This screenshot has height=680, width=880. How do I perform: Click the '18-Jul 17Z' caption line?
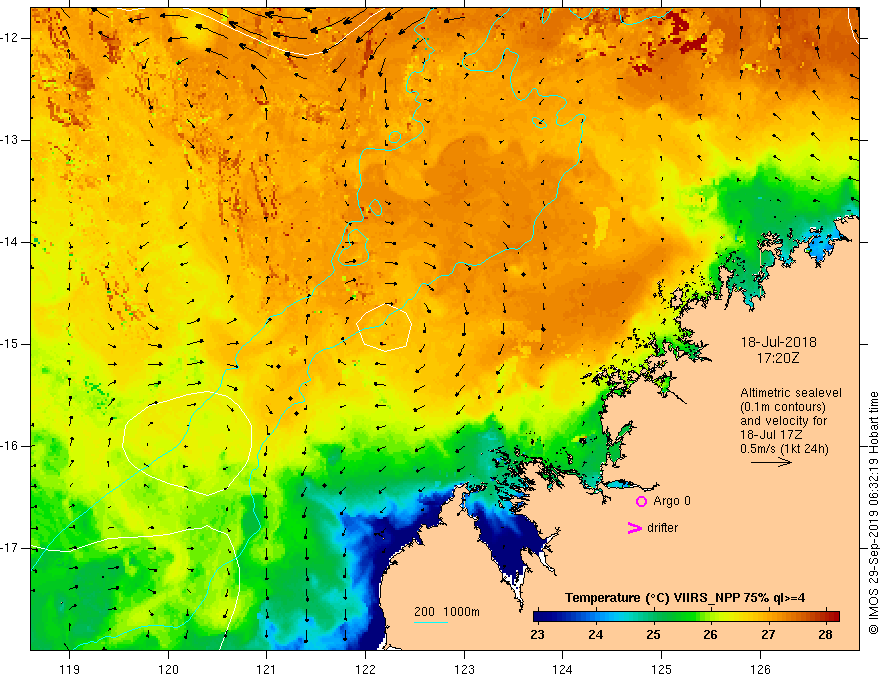tap(771, 435)
